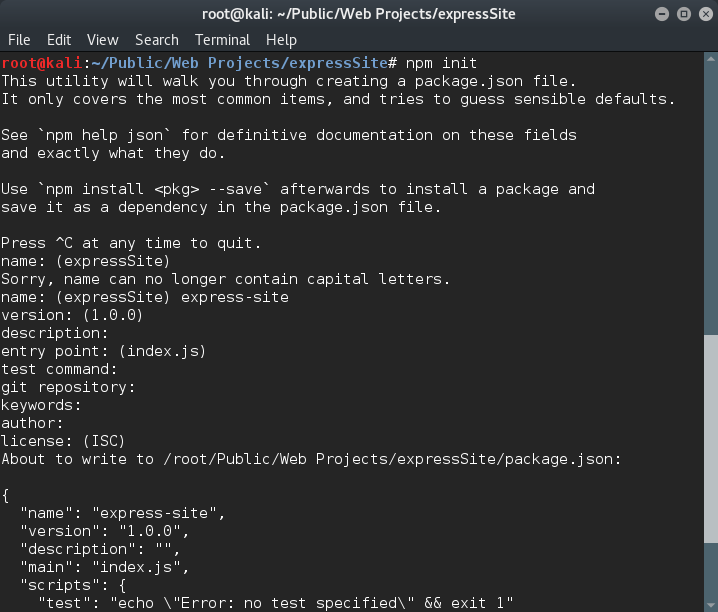The width and height of the screenshot is (718, 612).
Task: Open the Search menu
Action: (156, 40)
